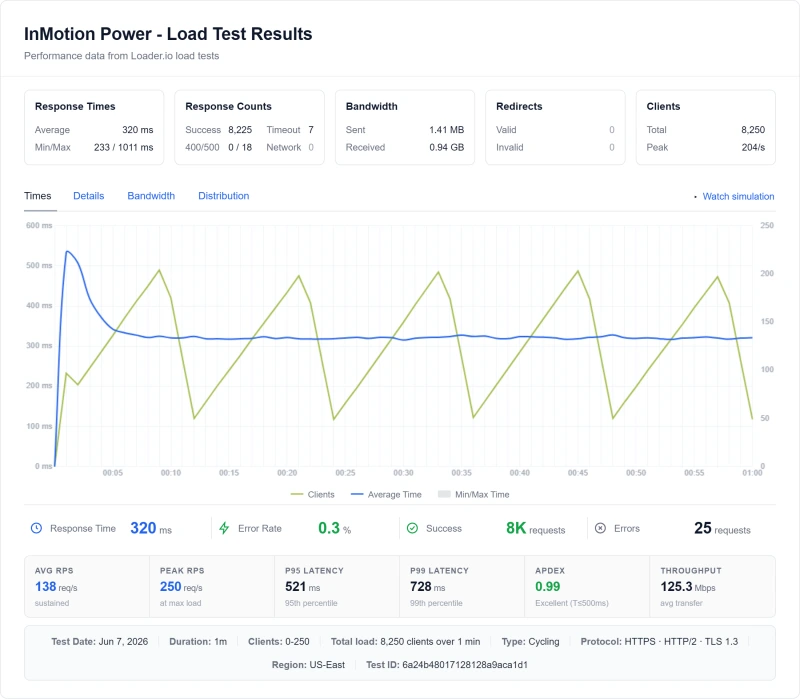Click the average value 320 ms in Response Times
Viewport: 800px width, 699px height.
[138, 130]
